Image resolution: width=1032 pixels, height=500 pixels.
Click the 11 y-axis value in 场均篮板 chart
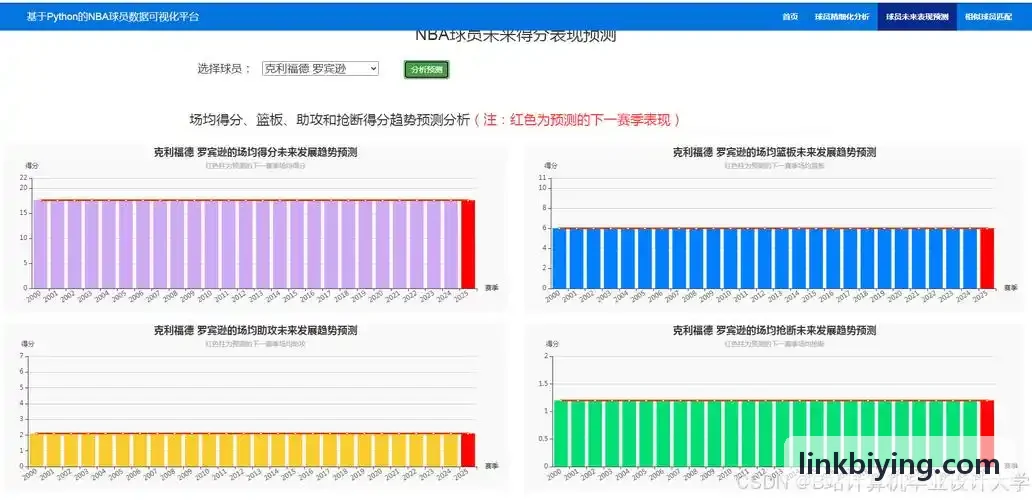(543, 178)
